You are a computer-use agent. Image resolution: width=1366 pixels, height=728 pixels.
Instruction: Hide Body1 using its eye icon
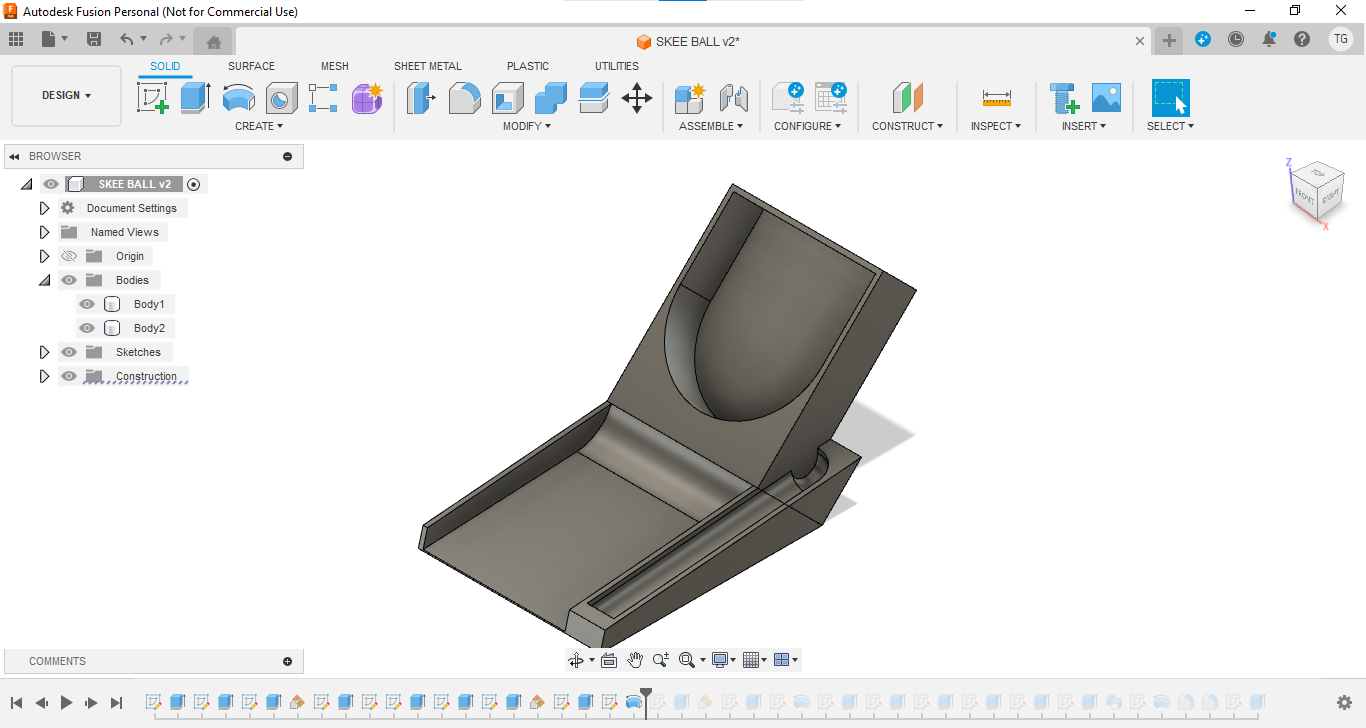[x=87, y=304]
